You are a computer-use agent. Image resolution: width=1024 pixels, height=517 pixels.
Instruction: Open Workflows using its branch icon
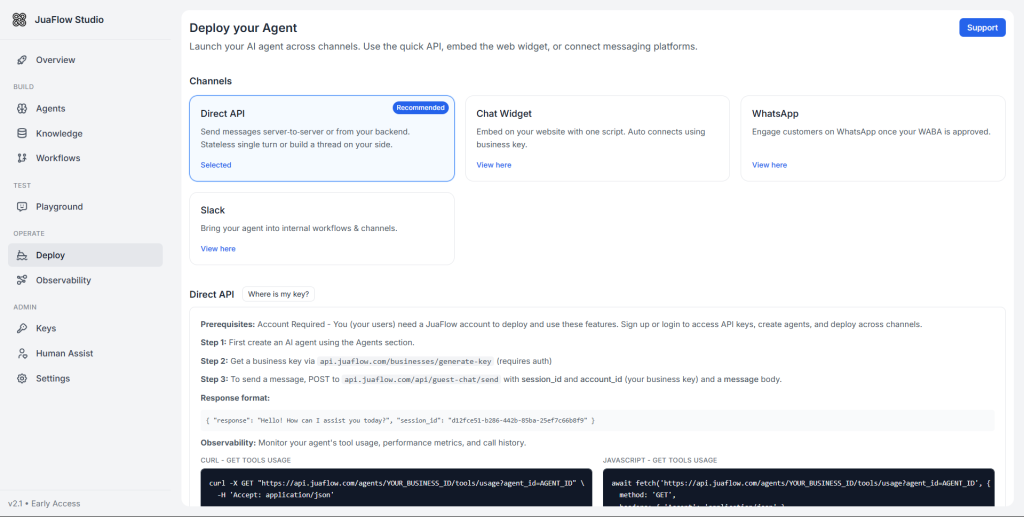[23, 158]
